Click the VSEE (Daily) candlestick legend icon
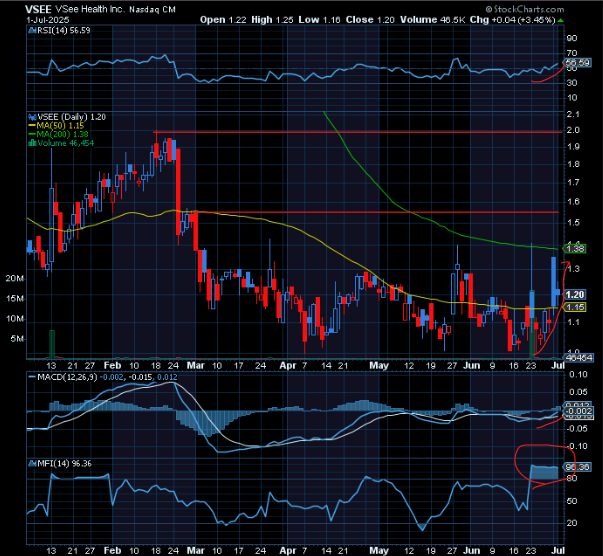Viewport: 603px width, 556px height. 33,117
